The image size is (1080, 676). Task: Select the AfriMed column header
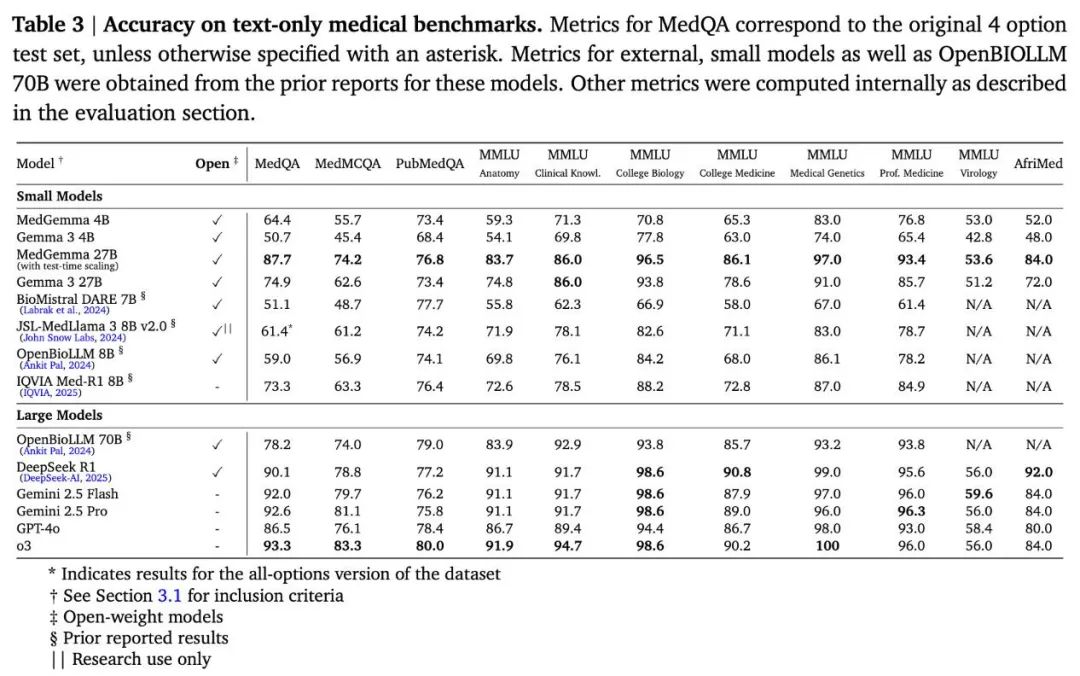tap(1038, 163)
